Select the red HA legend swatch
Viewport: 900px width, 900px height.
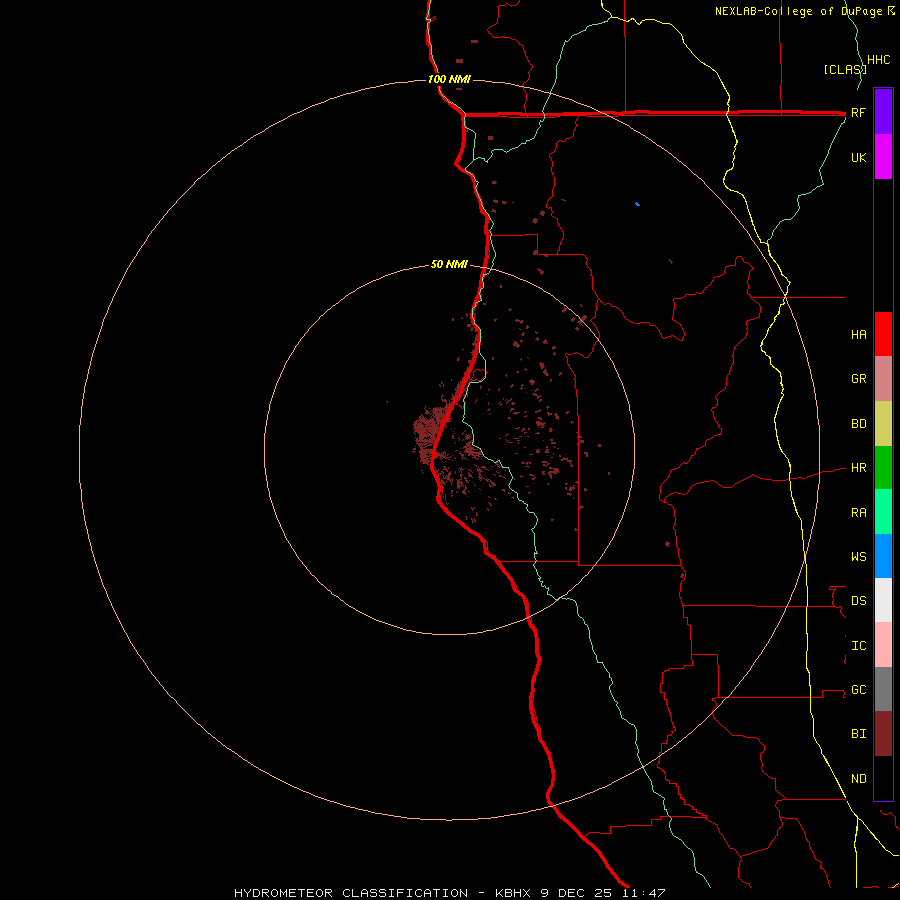(883, 334)
